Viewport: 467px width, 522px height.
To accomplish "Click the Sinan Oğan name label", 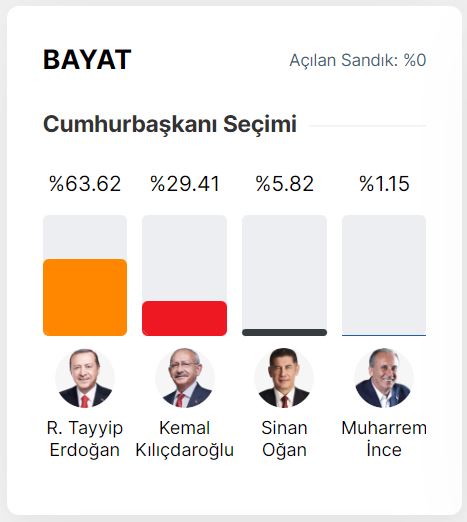I will [x=284, y=439].
